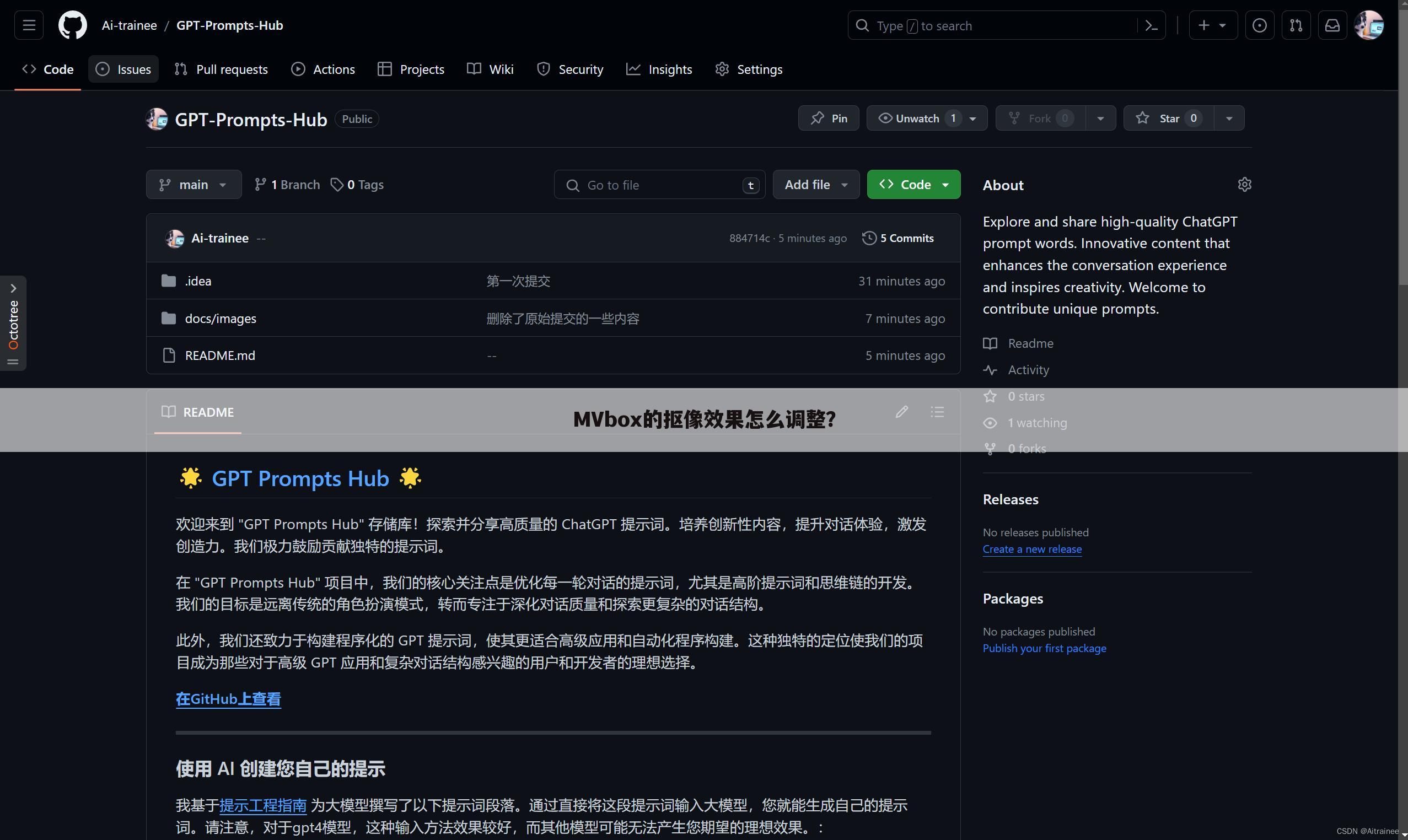1408x840 pixels.
Task: Expand the Octotree side panel
Action: (x=13, y=322)
